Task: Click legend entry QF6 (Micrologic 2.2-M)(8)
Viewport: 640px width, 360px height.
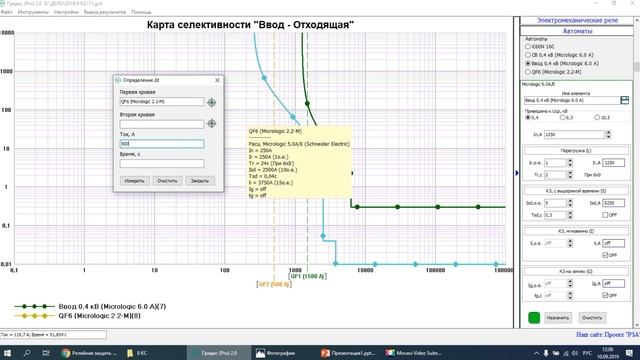Action: point(78,316)
